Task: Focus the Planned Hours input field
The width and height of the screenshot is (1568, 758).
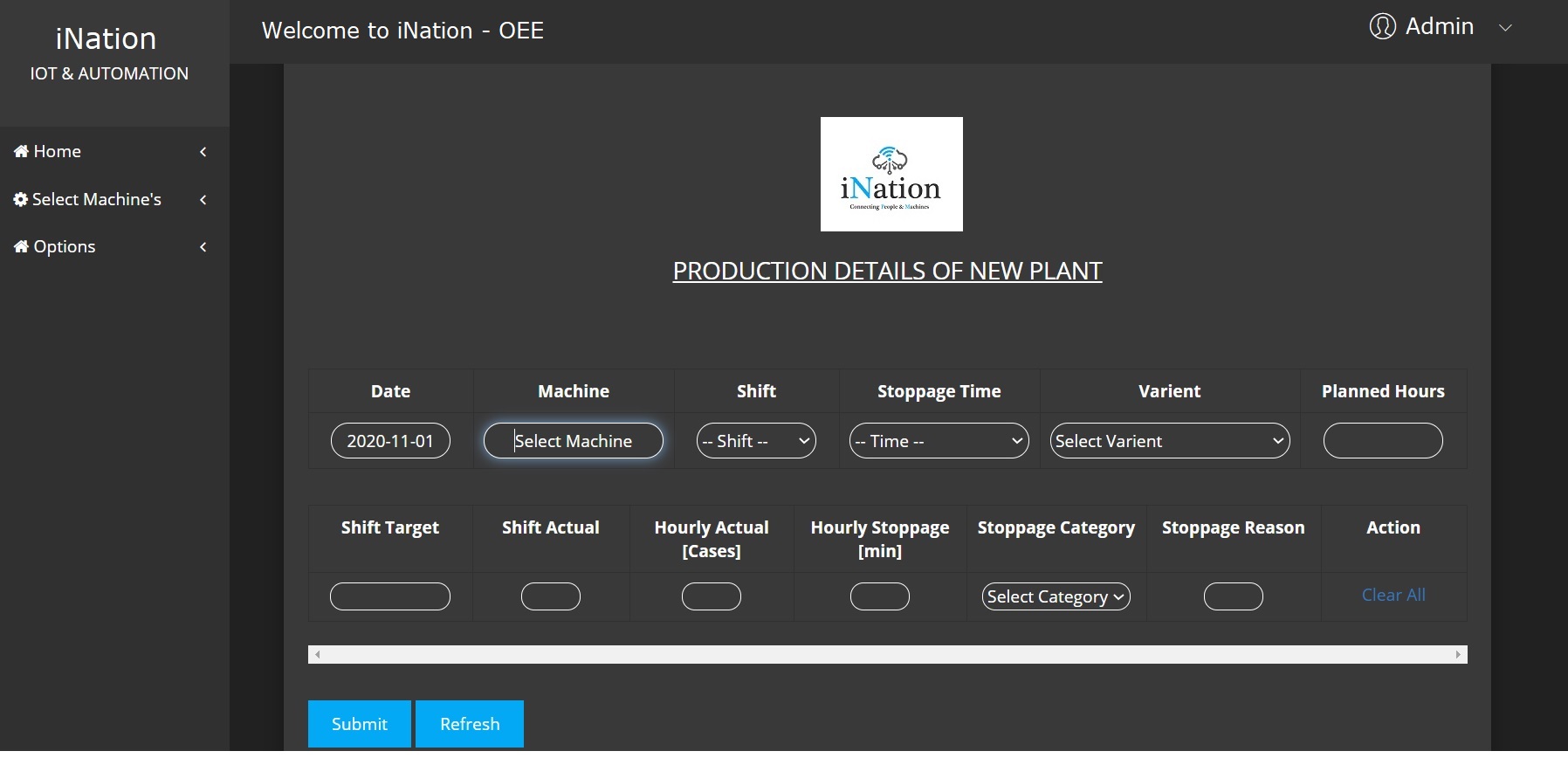Action: [1382, 441]
